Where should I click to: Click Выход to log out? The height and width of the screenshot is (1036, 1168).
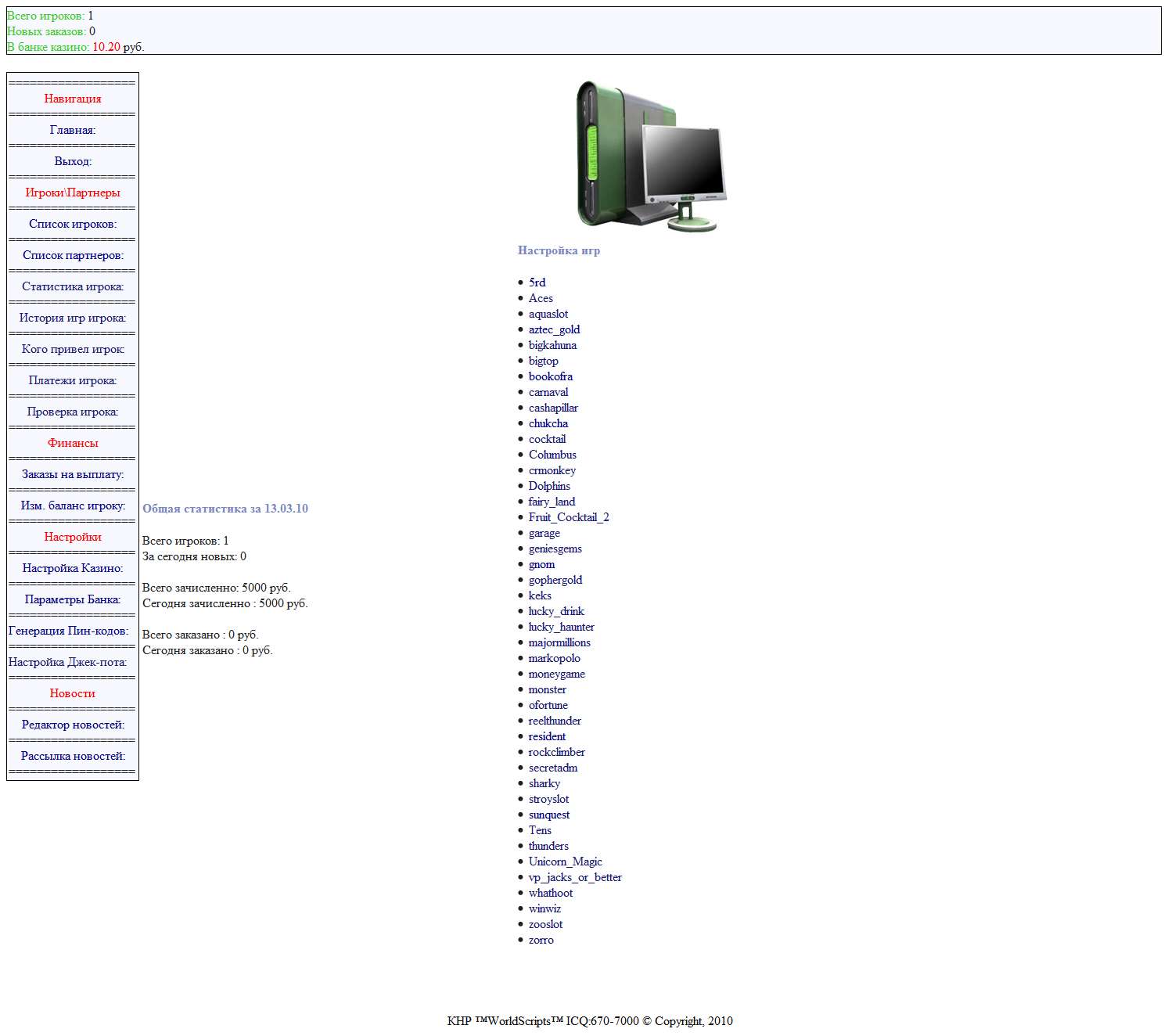(x=72, y=161)
